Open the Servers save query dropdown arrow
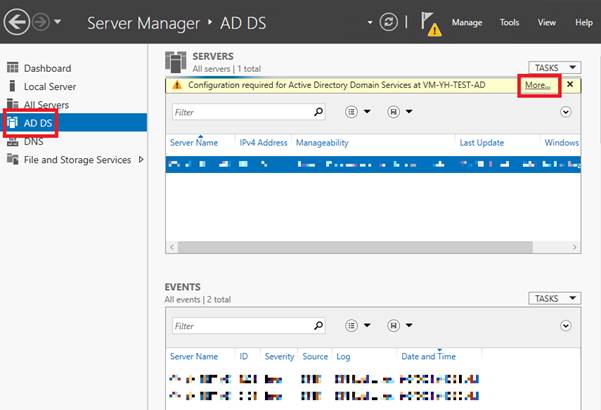The width and height of the screenshot is (601, 410). coord(409,112)
